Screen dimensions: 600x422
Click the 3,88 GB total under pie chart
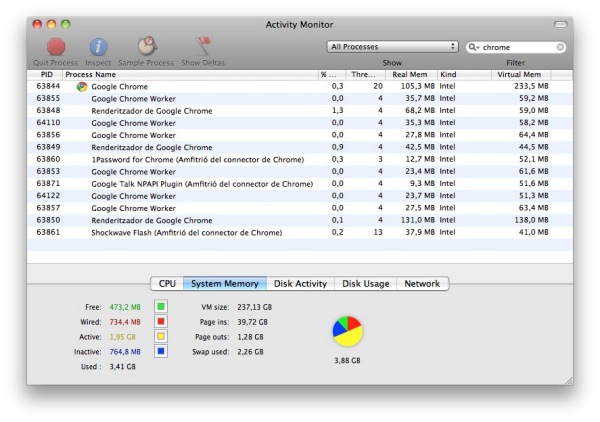click(x=347, y=361)
